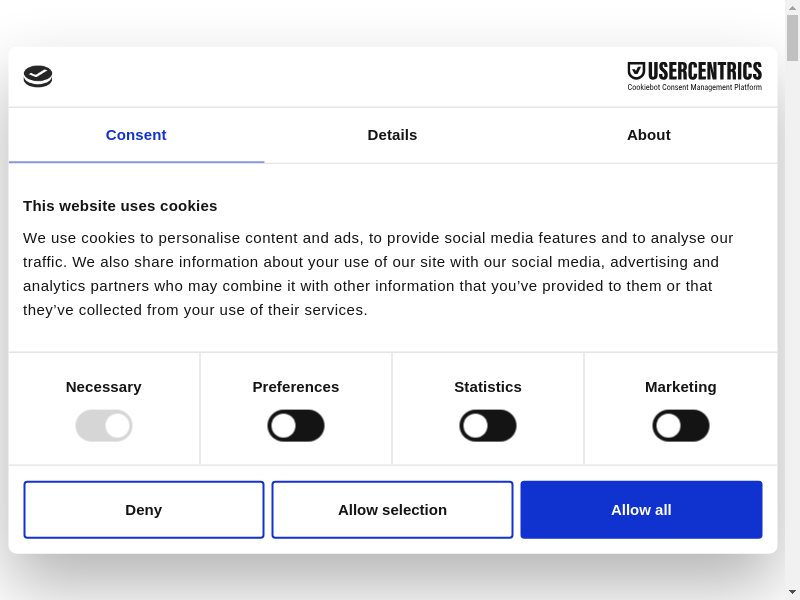Click the Usercentrics shield logo
Viewport: 800px width, 600px height.
pyautogui.click(x=636, y=71)
